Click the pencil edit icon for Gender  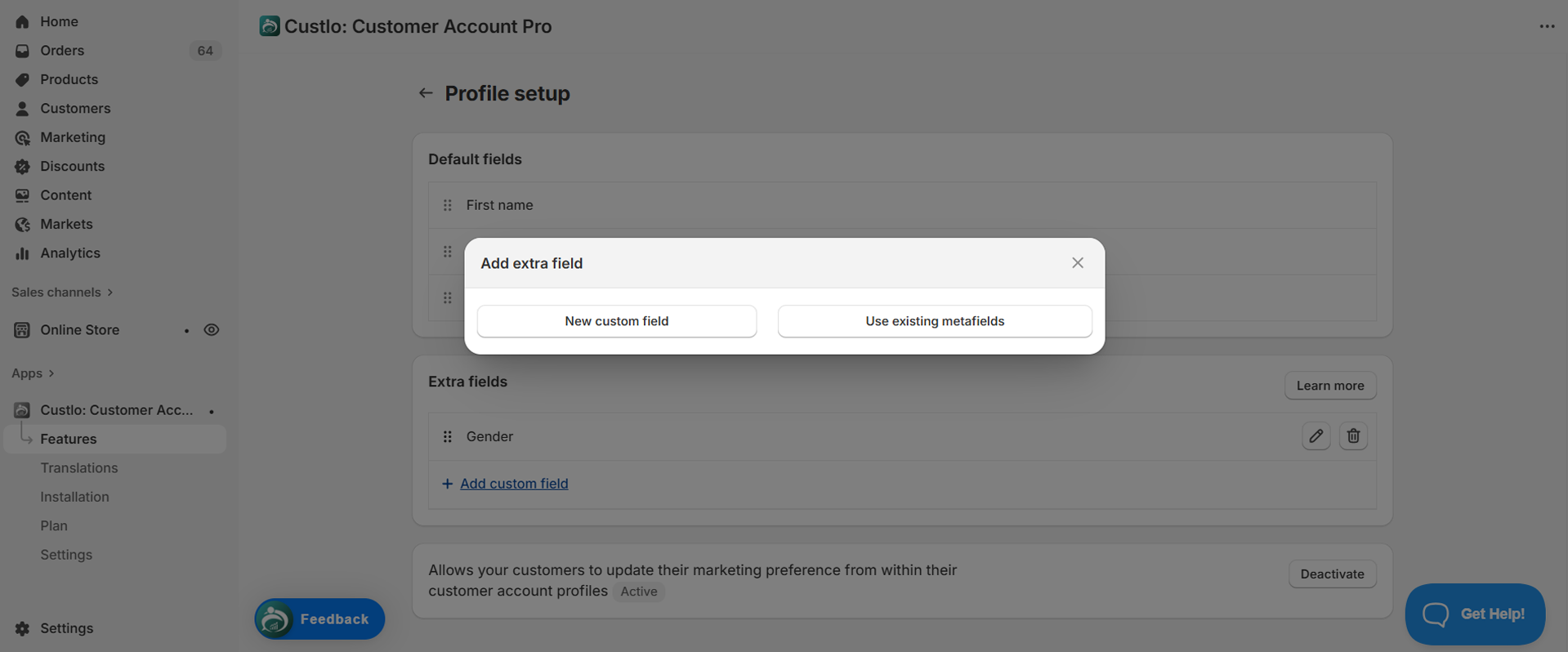[x=1316, y=436]
